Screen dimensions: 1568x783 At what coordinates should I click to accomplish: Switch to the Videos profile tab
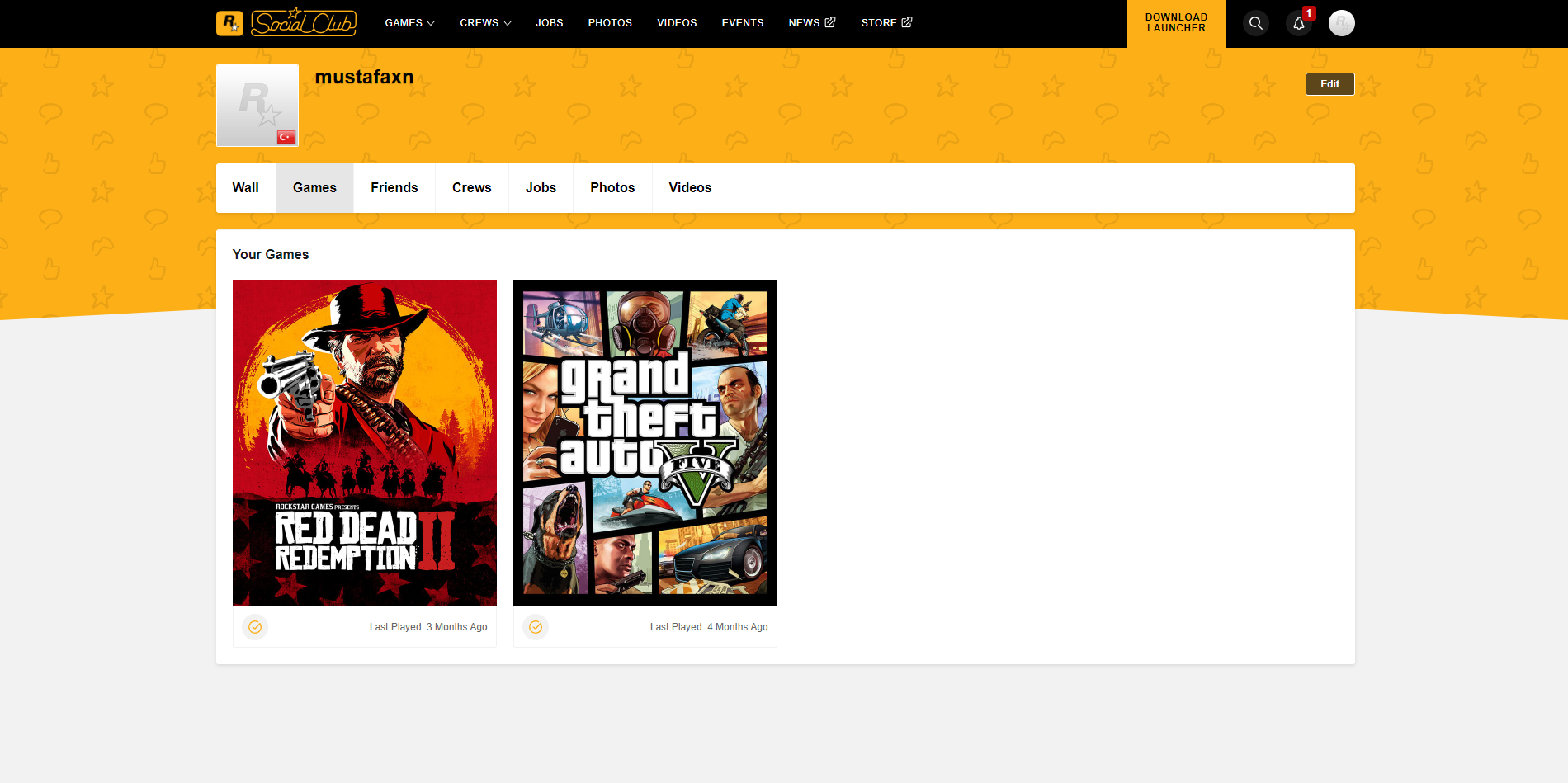click(690, 188)
